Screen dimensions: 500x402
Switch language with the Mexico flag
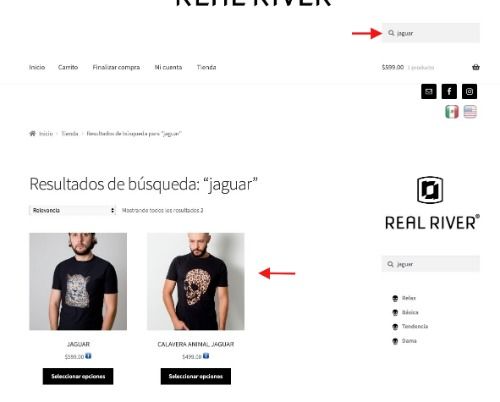452,112
